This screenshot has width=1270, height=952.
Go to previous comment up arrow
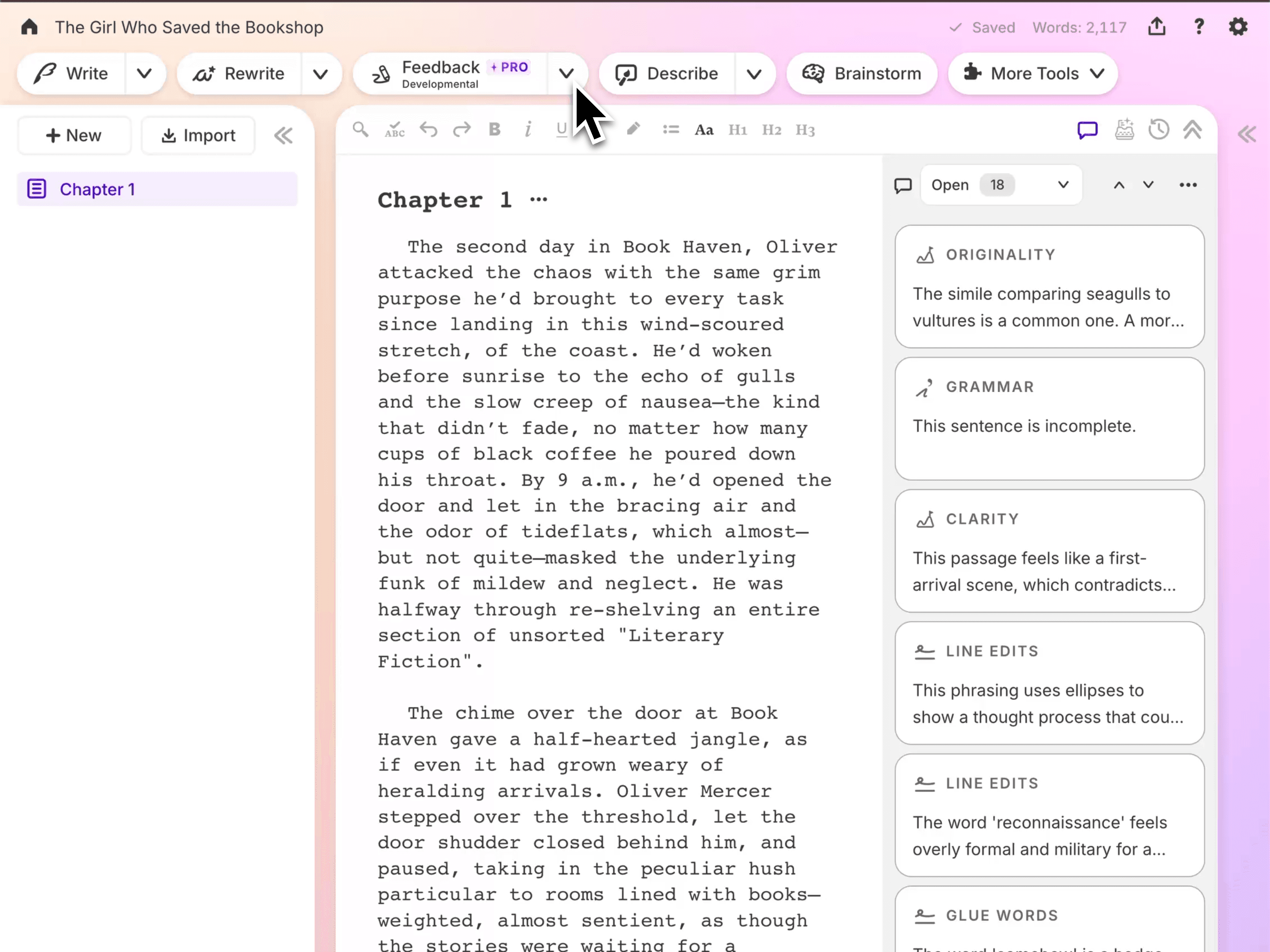[1119, 185]
